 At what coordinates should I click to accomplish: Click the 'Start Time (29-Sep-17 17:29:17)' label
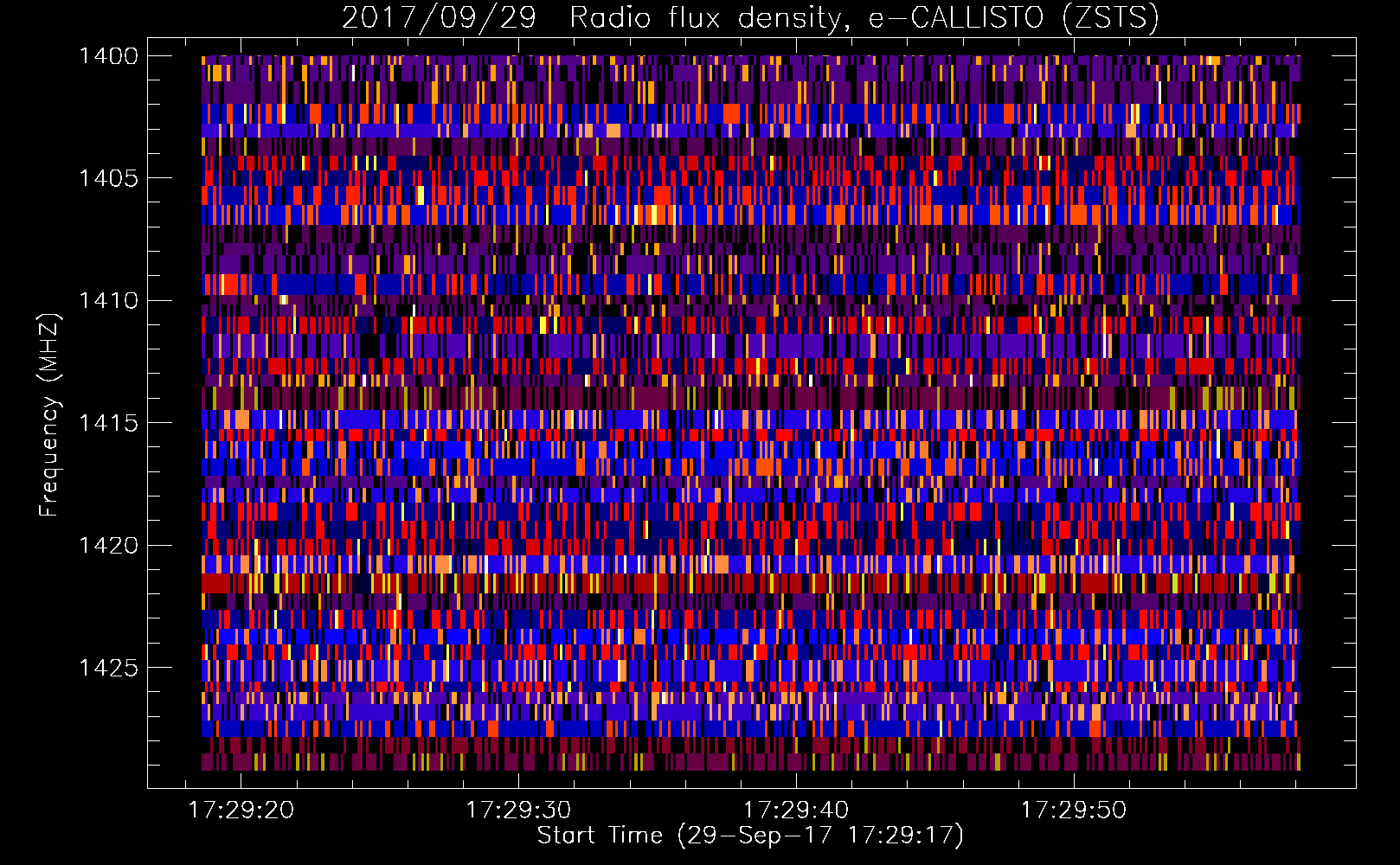coord(750,836)
